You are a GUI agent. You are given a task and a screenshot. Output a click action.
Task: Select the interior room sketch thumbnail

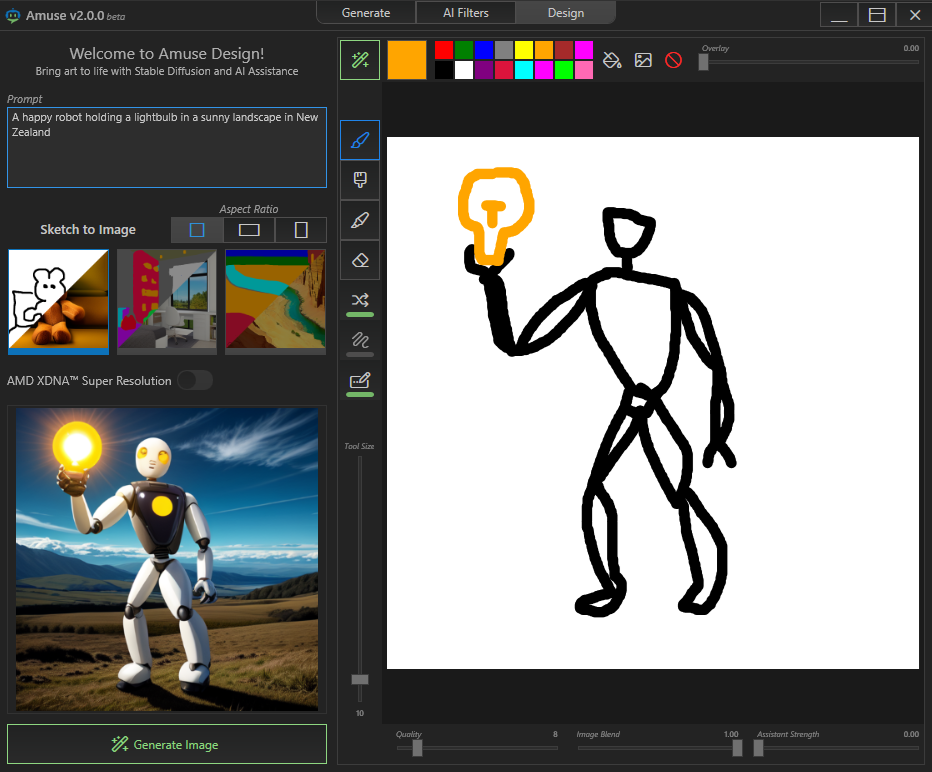click(x=167, y=301)
